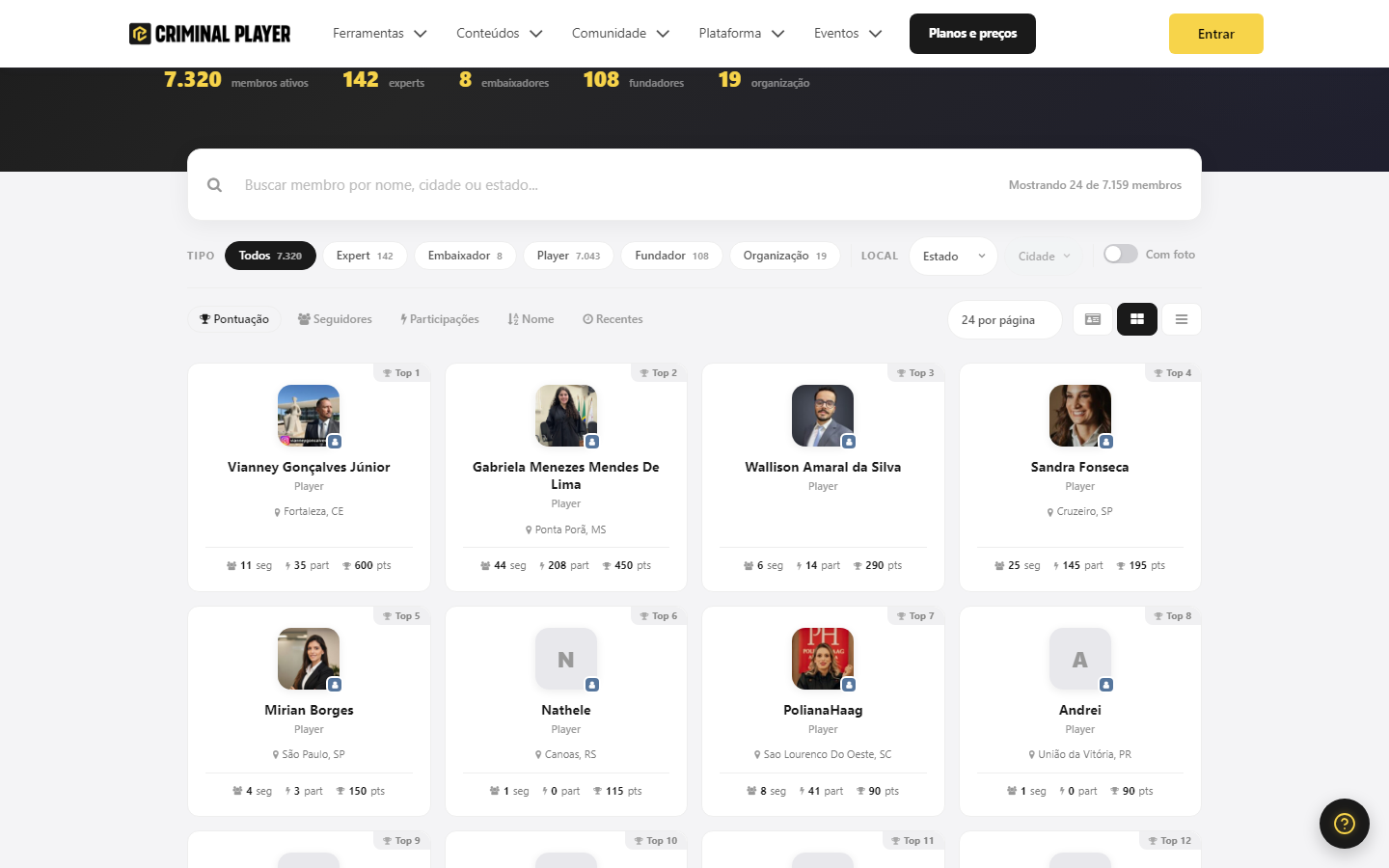
Task: Sort members by Participações
Action: pos(439,319)
